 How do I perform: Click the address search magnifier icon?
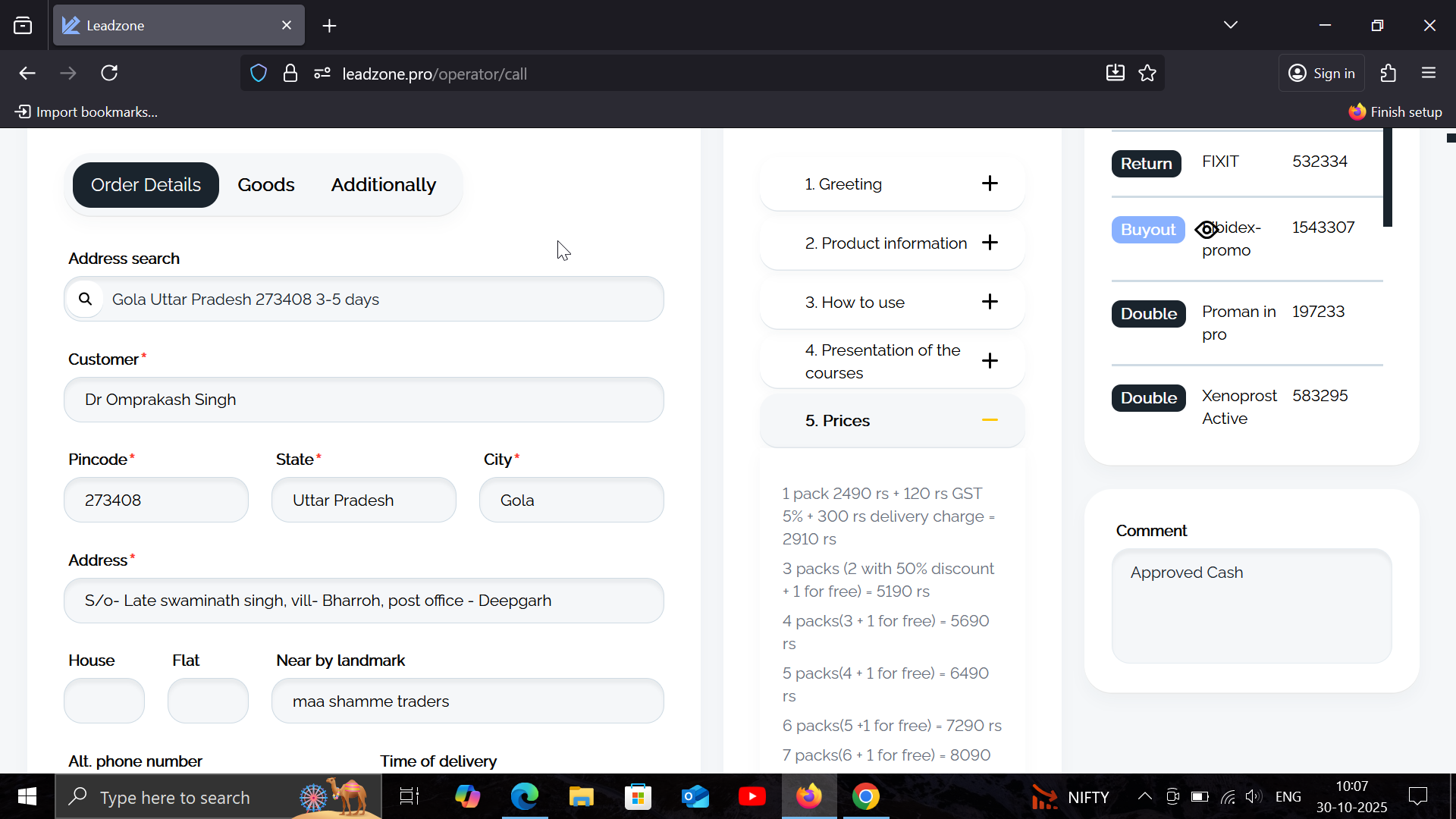point(85,299)
